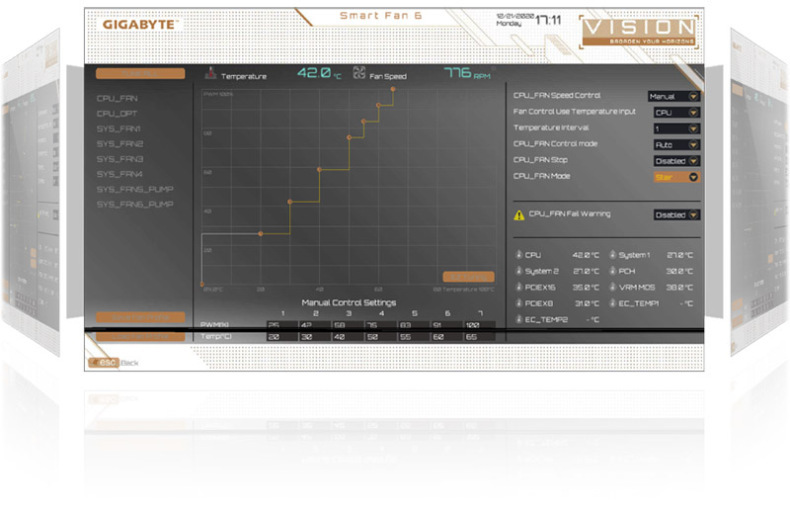Image resolution: width=790 pixels, height=506 pixels.
Task: Click Temp field for control point 3
Action: [x=348, y=337]
